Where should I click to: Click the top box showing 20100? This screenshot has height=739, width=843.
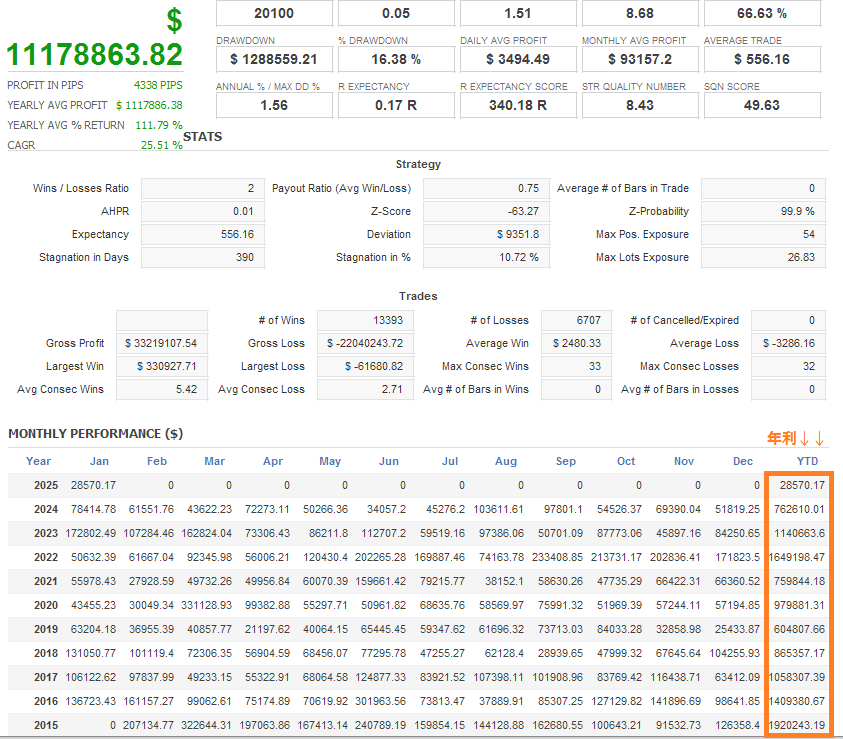(274, 13)
